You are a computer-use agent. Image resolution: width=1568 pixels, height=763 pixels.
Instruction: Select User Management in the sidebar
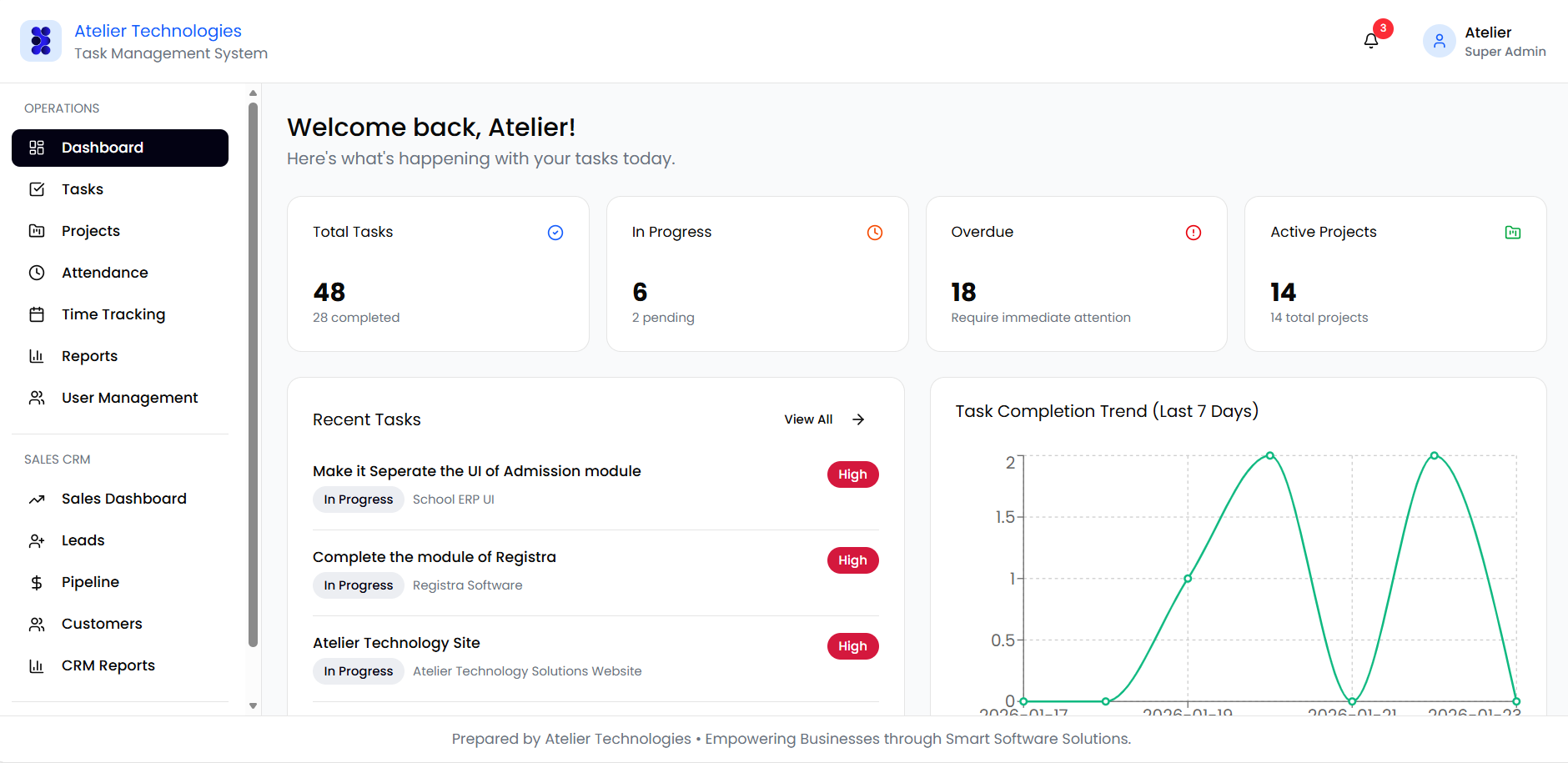[129, 398]
